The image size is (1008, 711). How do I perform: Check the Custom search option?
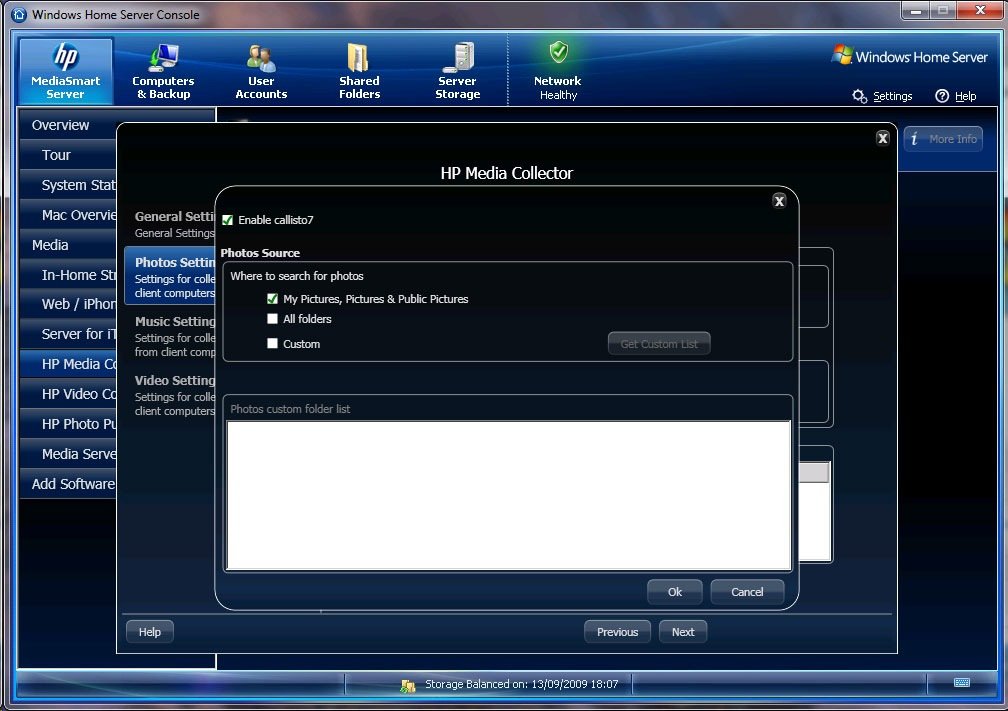273,344
